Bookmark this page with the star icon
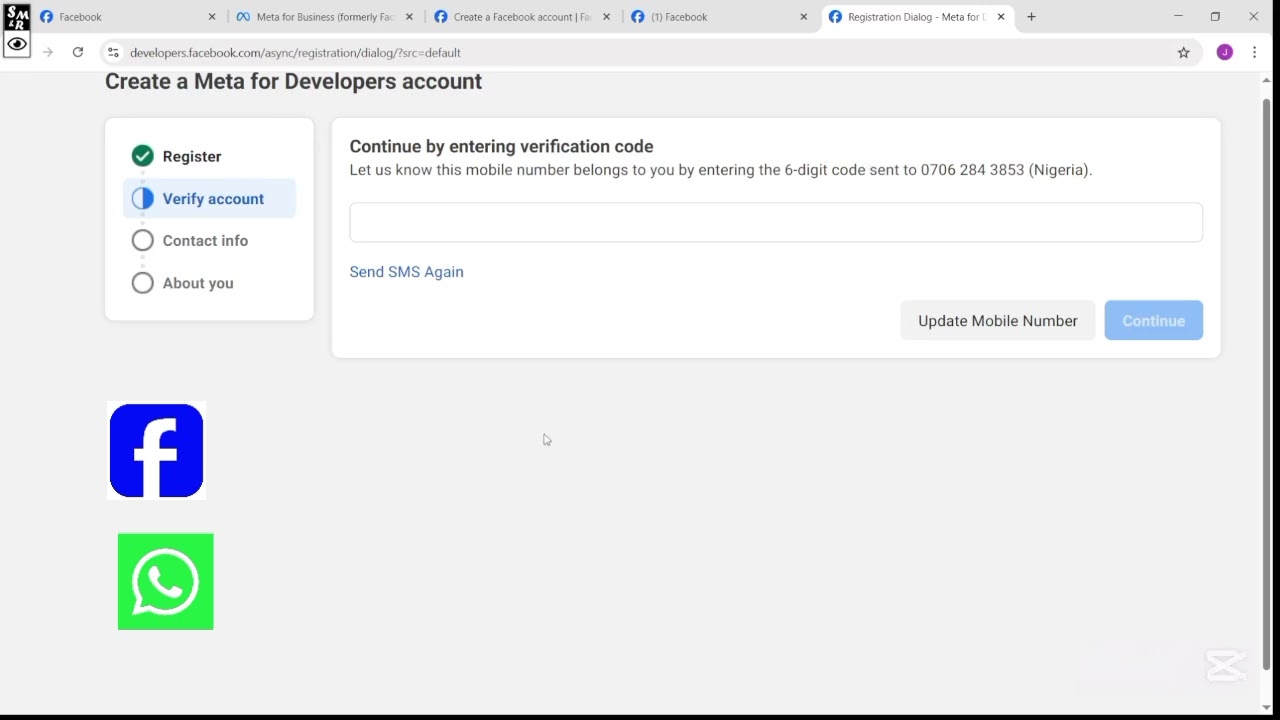Image resolution: width=1280 pixels, height=720 pixels. click(1184, 52)
